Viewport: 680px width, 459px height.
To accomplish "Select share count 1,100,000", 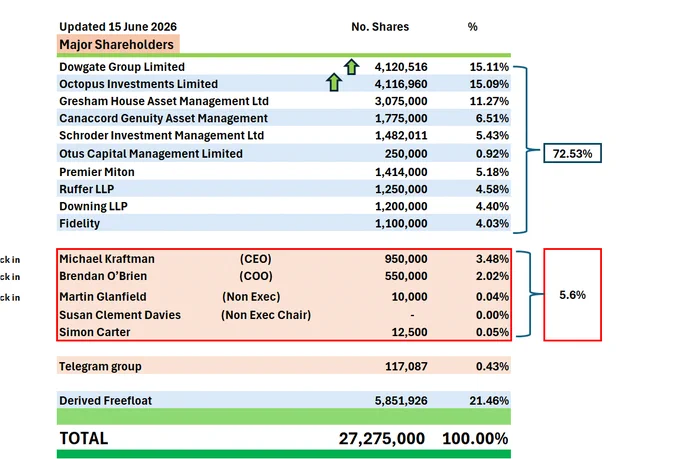I will pyautogui.click(x=401, y=224).
